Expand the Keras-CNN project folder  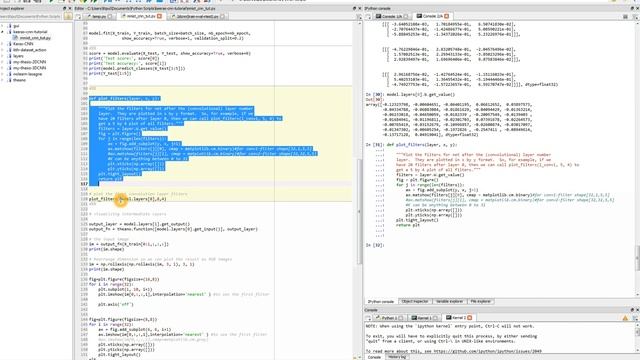pos(2,44)
